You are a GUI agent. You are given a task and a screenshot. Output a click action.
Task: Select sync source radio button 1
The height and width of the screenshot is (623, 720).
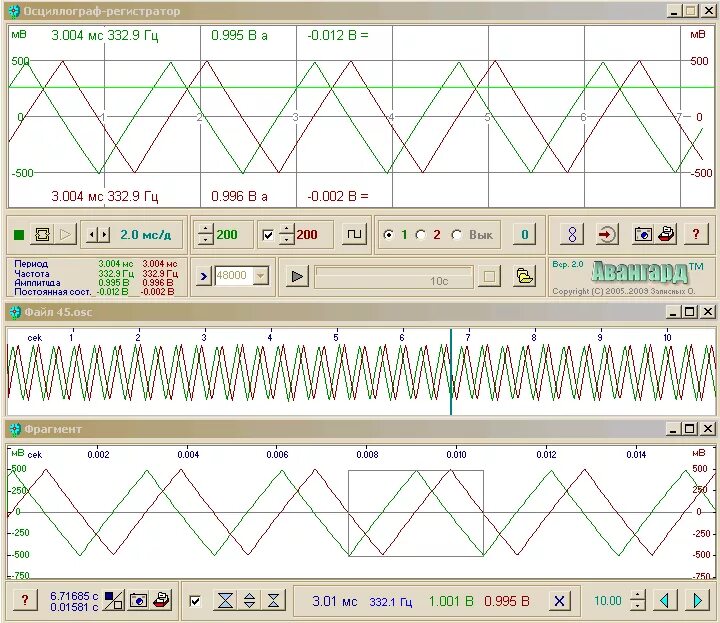point(389,235)
